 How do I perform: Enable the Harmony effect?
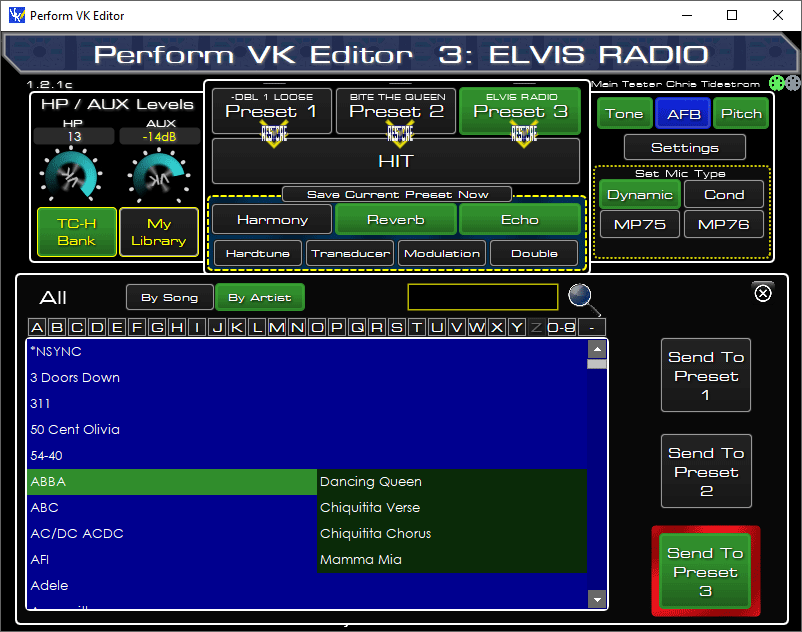(272, 220)
